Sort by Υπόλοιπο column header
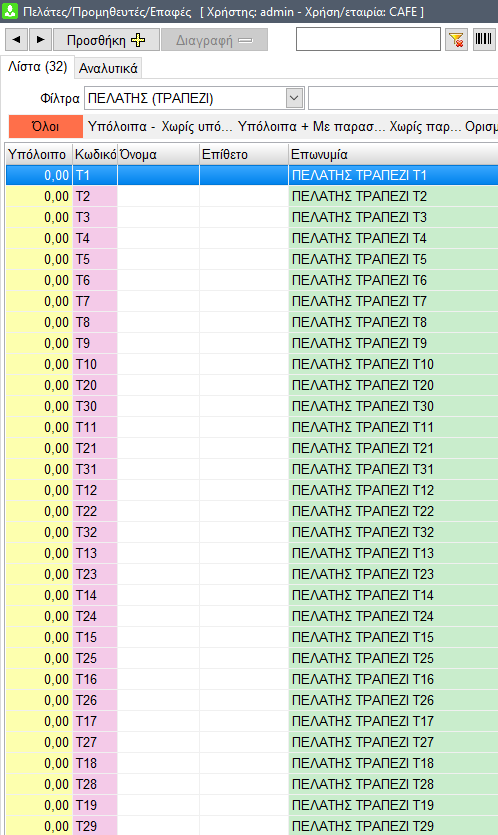498x835 pixels. pos(38,154)
